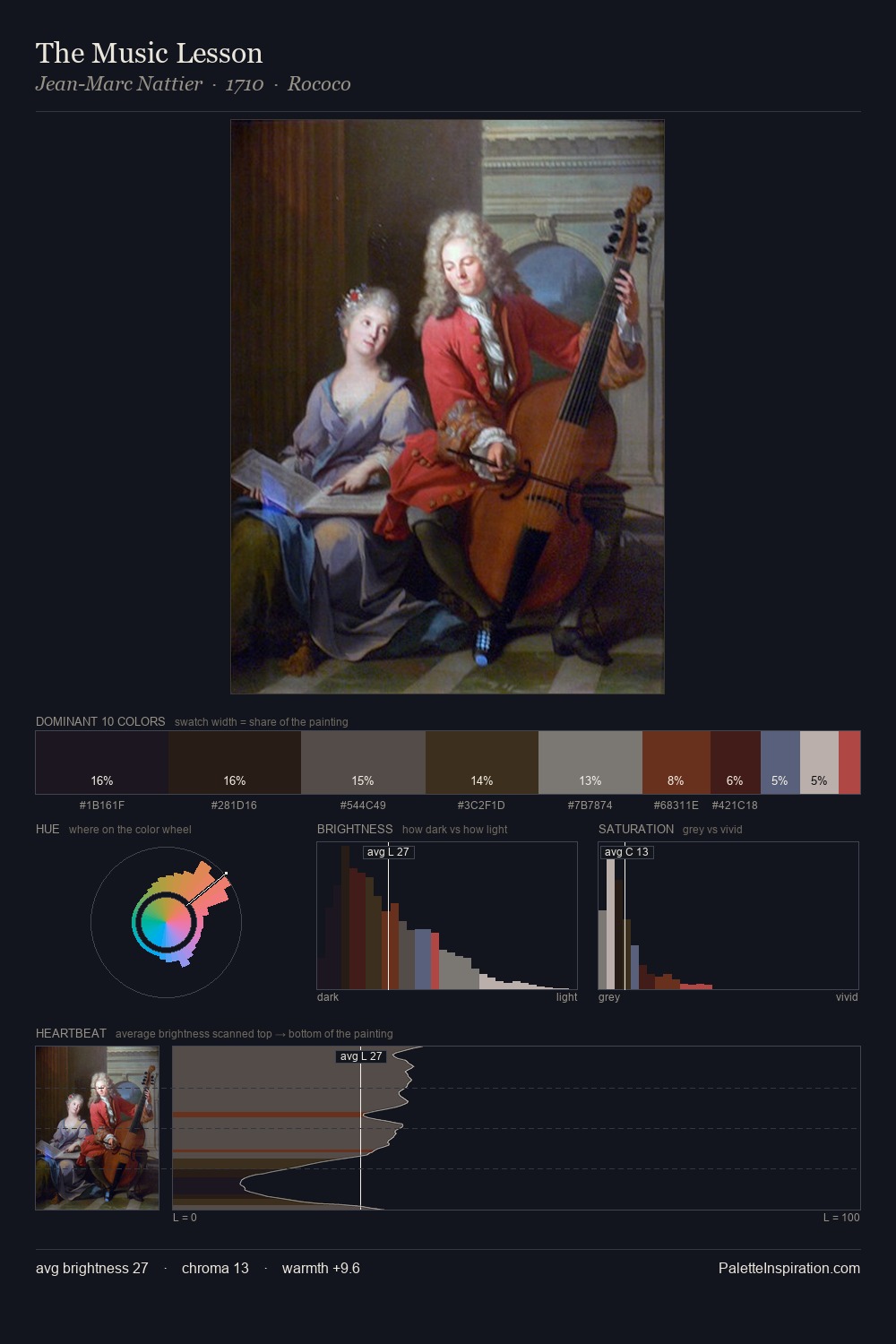Open the small painting thumbnail beside Heartbeat chart
The width and height of the screenshot is (896, 1344).
click(x=98, y=1128)
